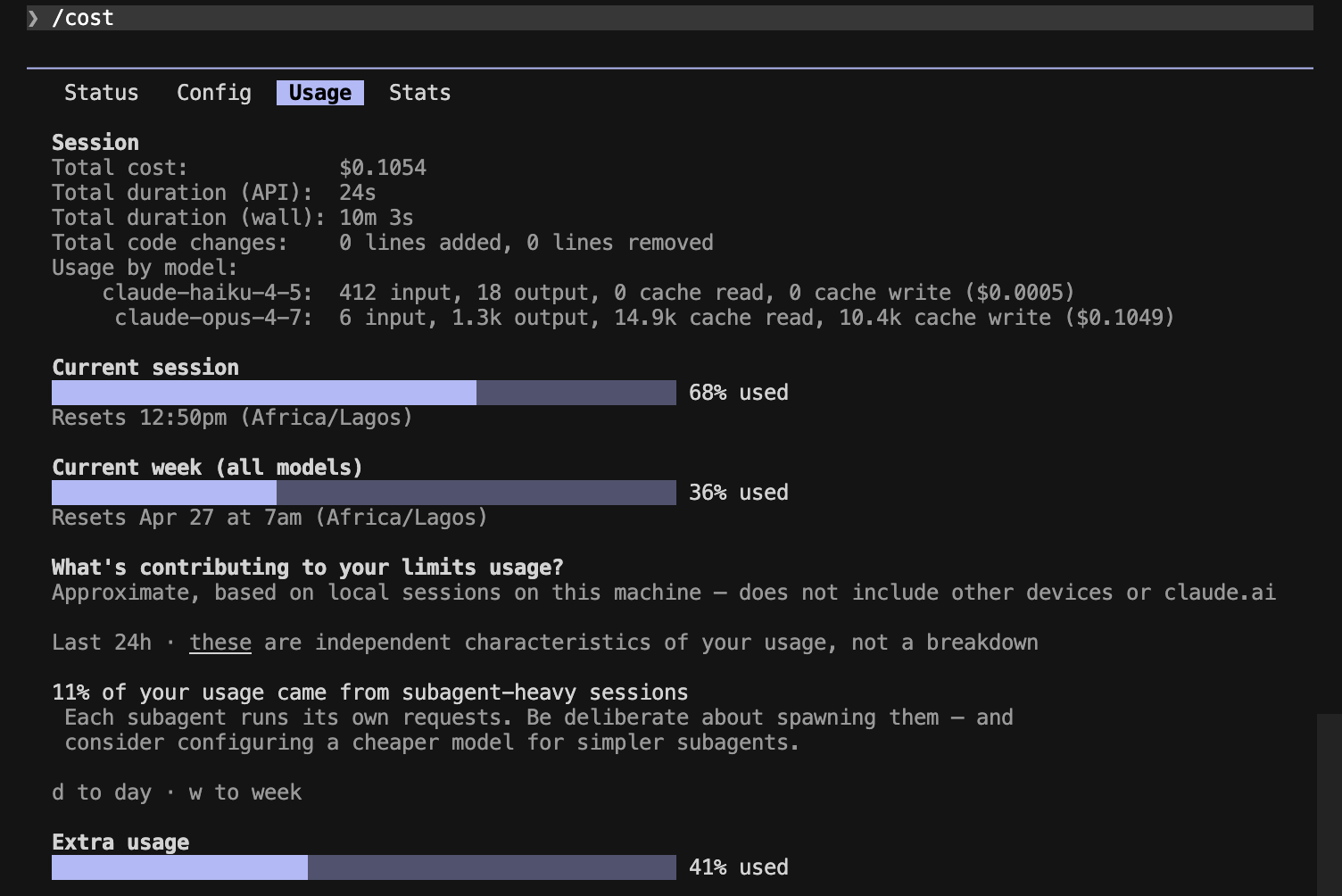Click the Current session 68% usage bar
Image resolution: width=1342 pixels, height=896 pixels.
pos(364,393)
